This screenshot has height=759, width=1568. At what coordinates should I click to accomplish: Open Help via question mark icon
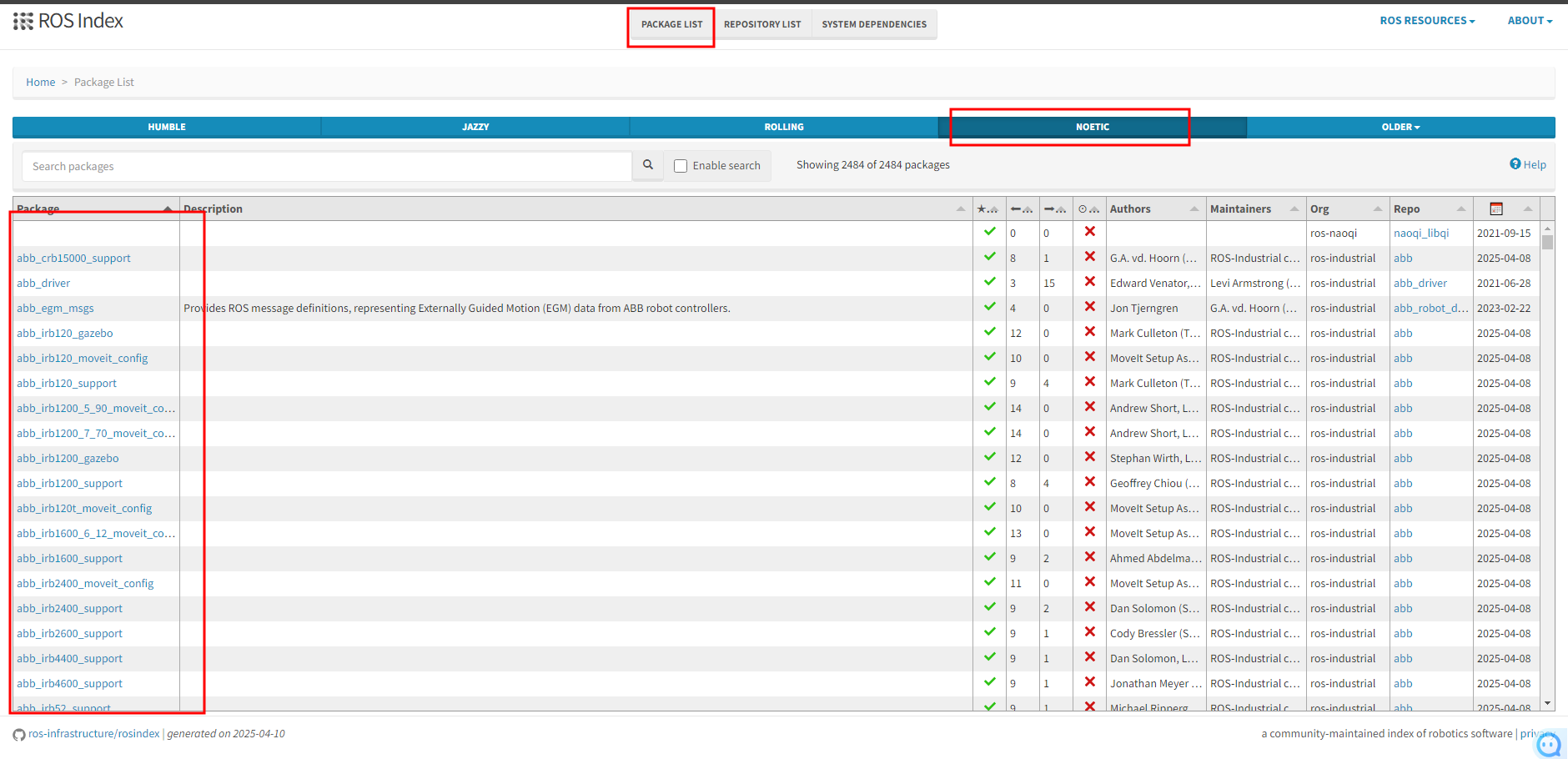1515,163
